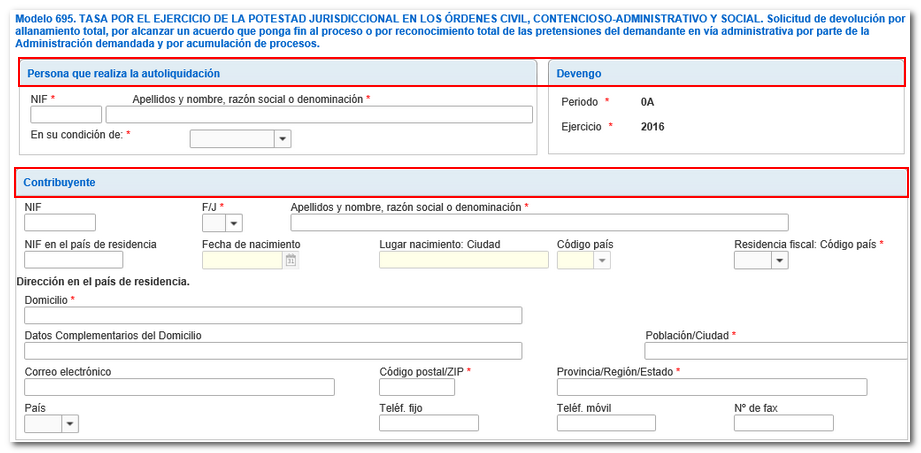The height and width of the screenshot is (453, 921).
Task: Click the Provincia/Región/Estado field
Action: pyautogui.click(x=711, y=387)
